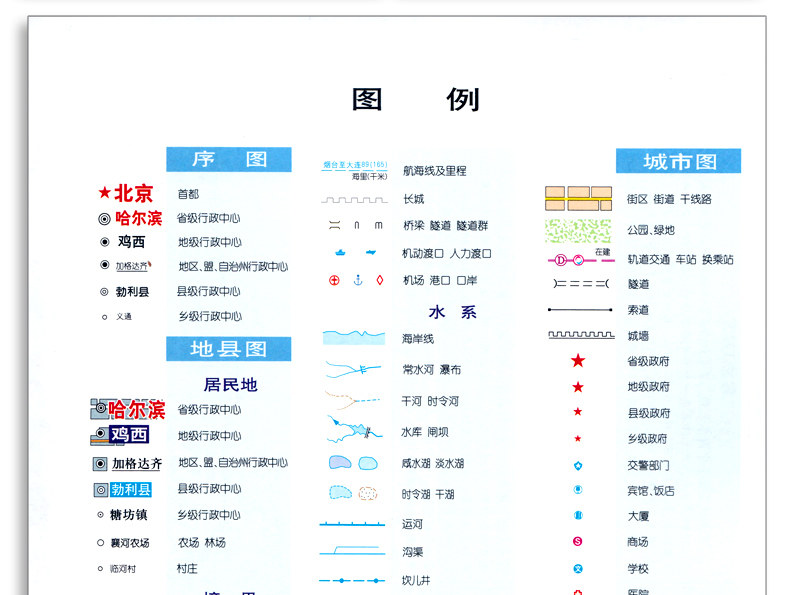Click the Great Wall (长城) crenellated line symbol
Screen dimensions: 790x595
354,200
